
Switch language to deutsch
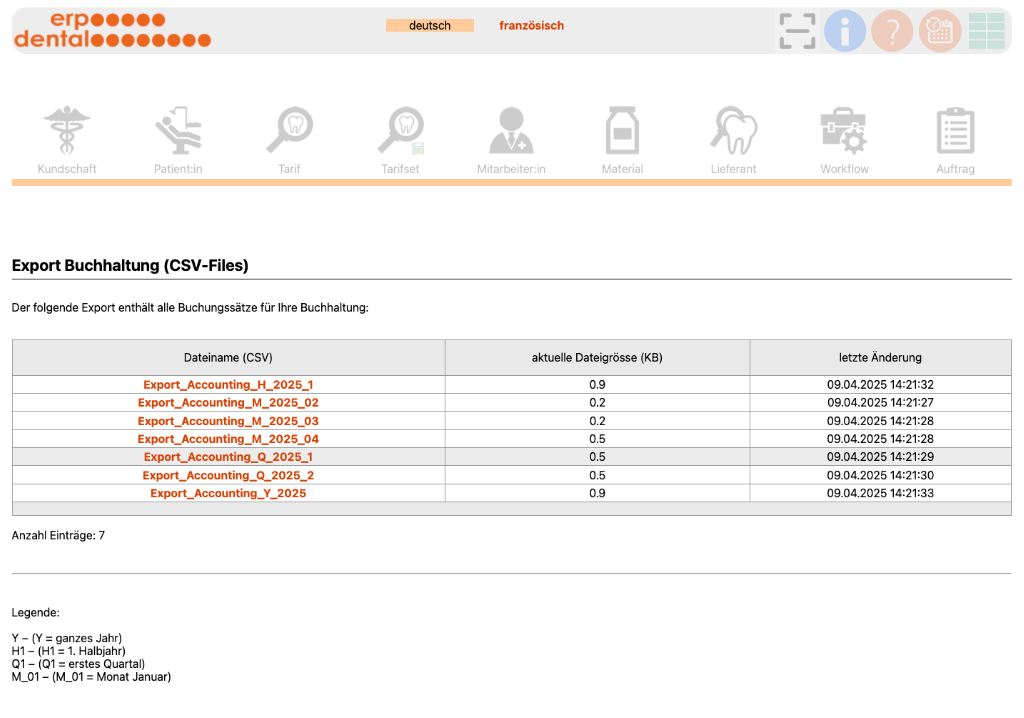430,25
